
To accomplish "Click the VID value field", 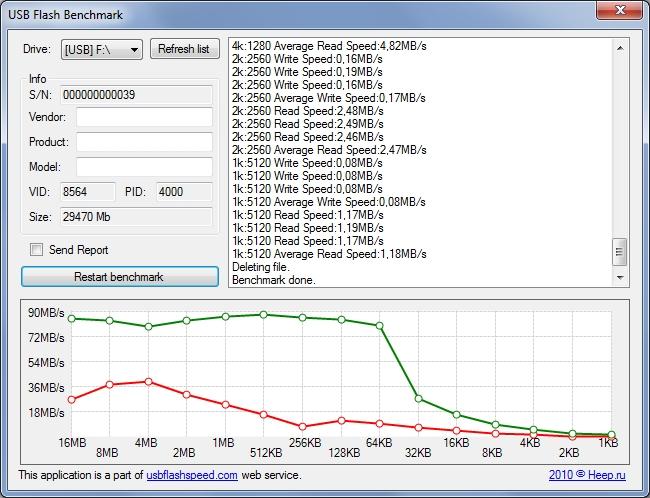I will pos(87,191).
